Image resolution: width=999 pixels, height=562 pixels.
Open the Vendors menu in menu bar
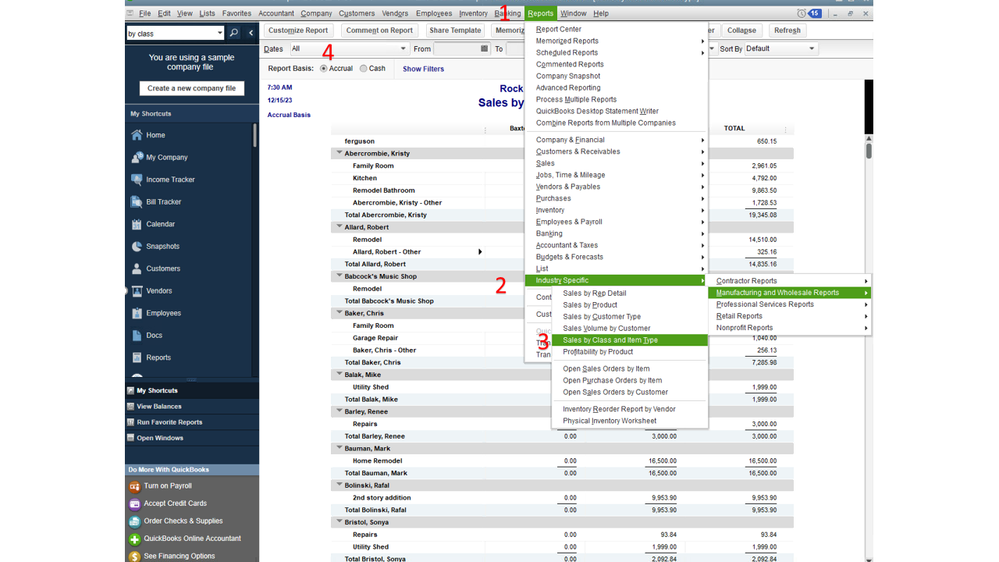[x=394, y=13]
